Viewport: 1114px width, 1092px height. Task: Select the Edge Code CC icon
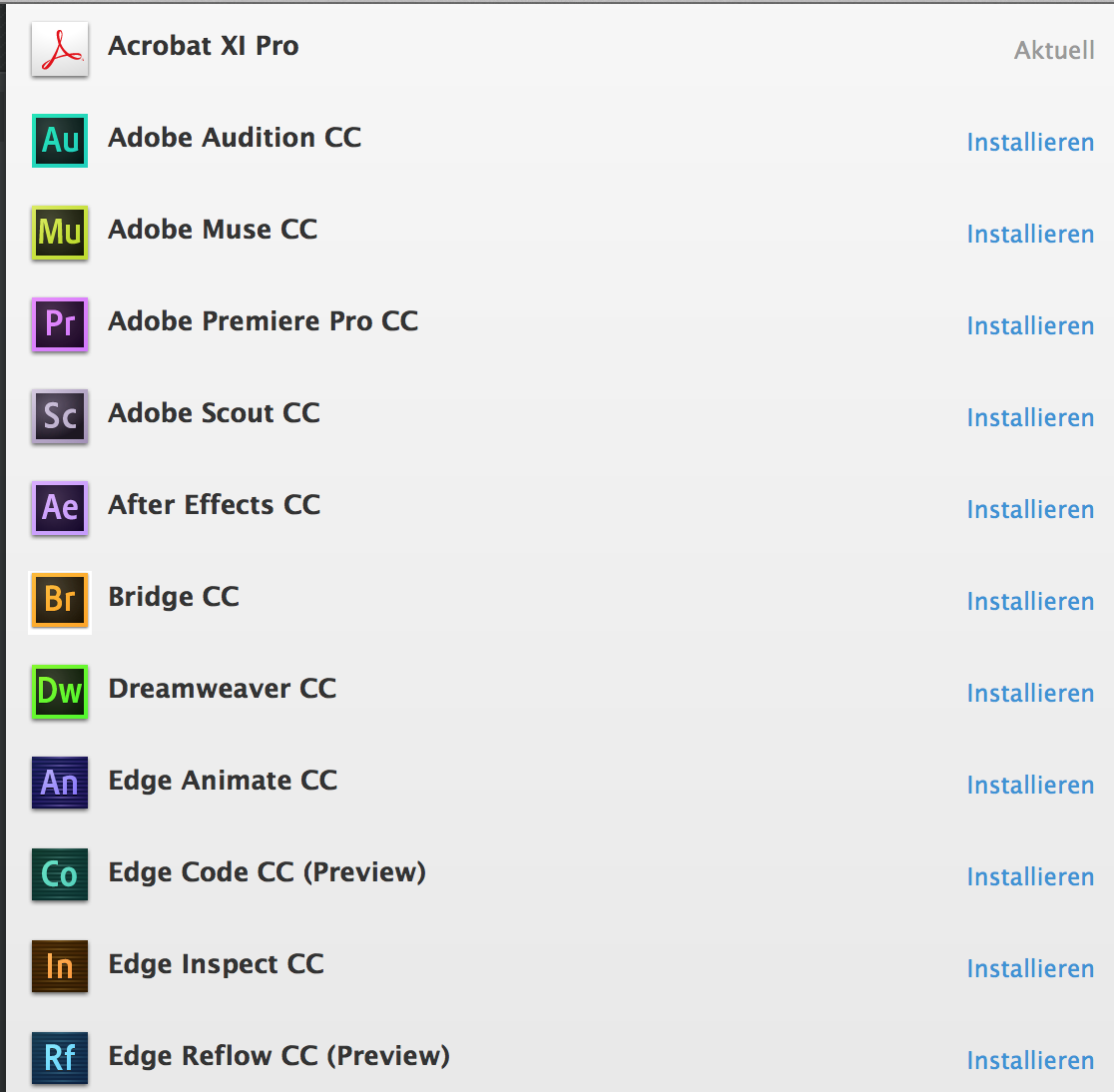[x=59, y=875]
